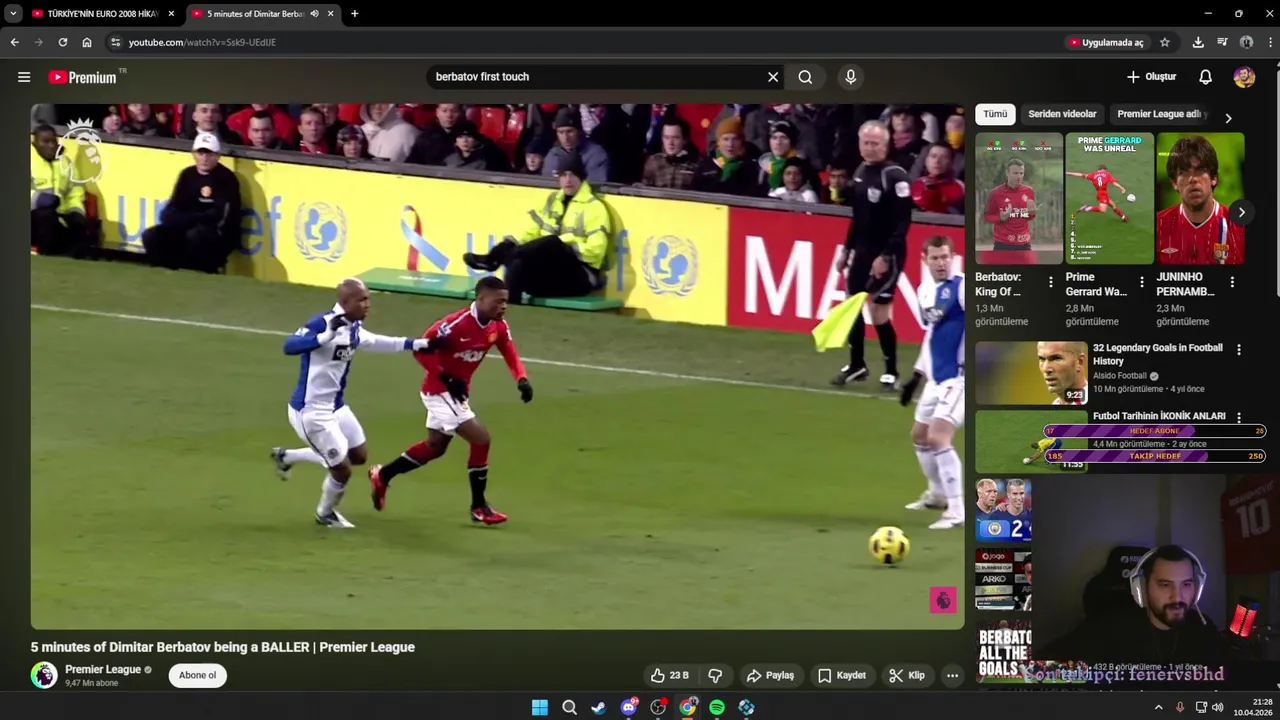The image size is (1280, 720).
Task: Open options for JUNINHO PERNAMB short
Action: coord(1232,282)
